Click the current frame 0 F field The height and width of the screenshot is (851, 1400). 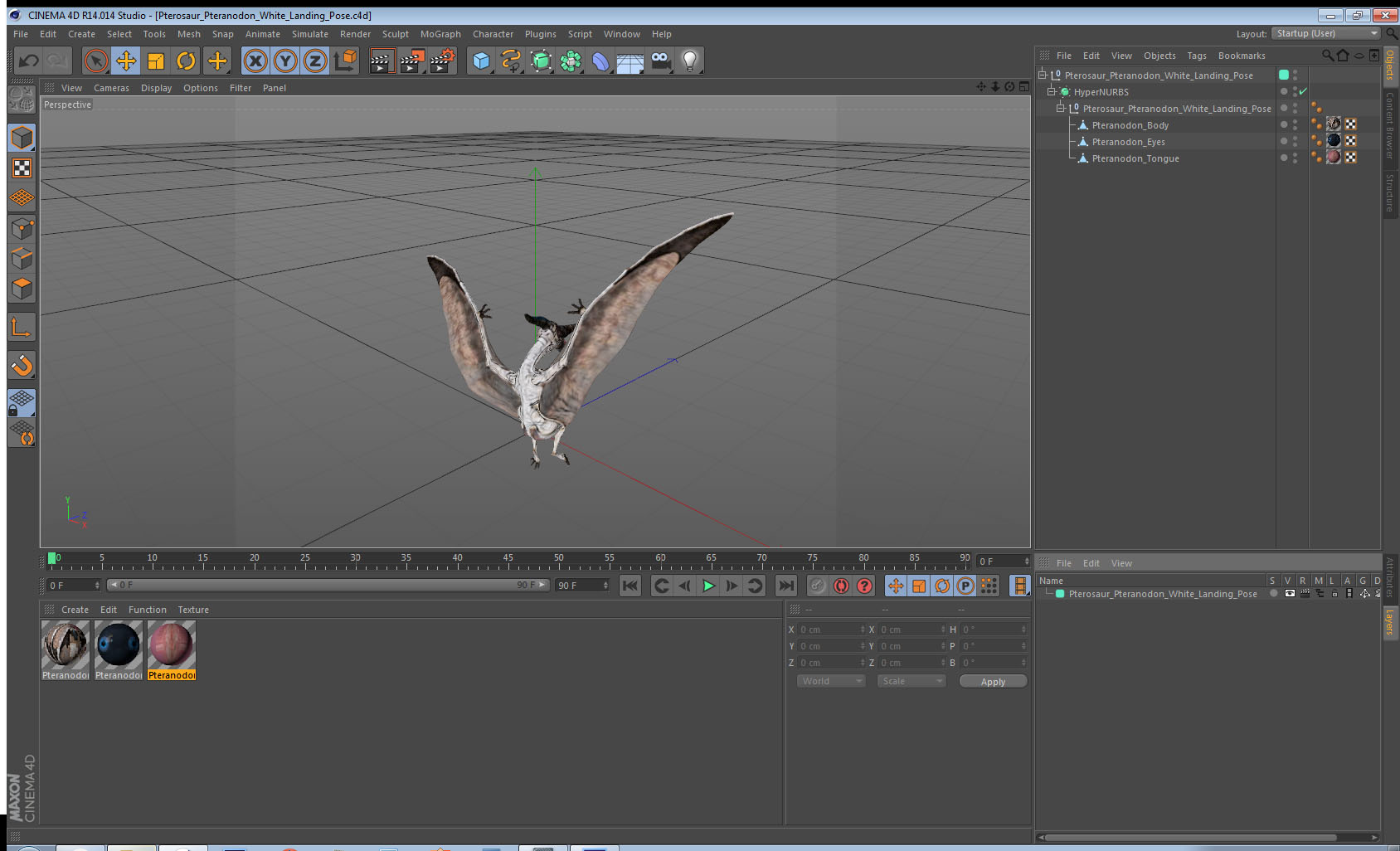click(74, 586)
